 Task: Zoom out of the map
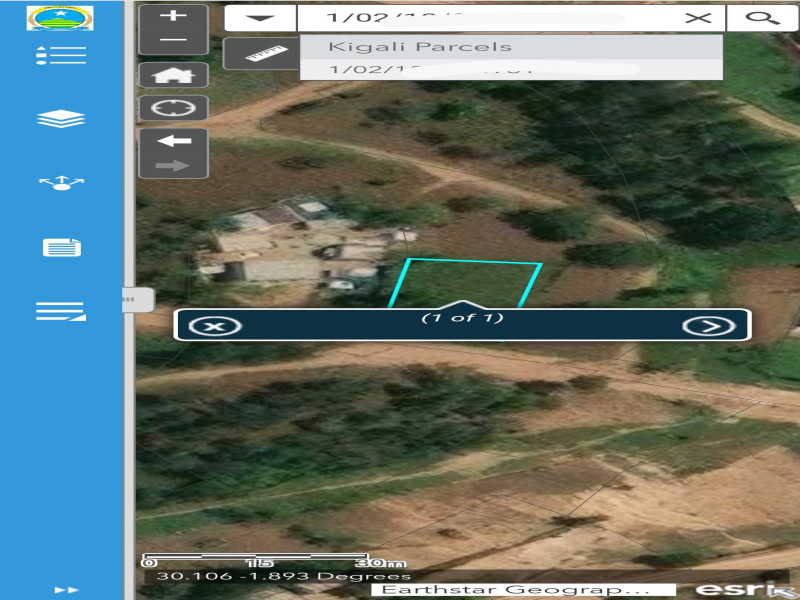tap(173, 41)
